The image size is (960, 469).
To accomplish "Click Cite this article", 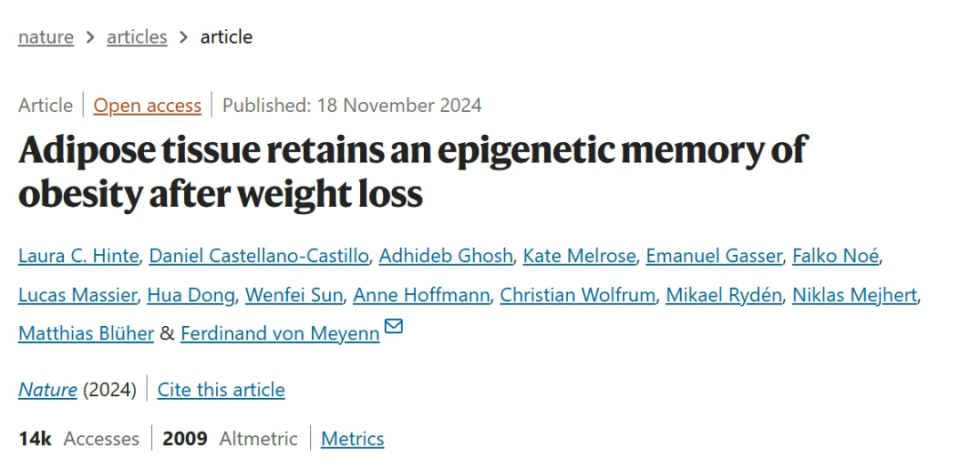I will 221,390.
